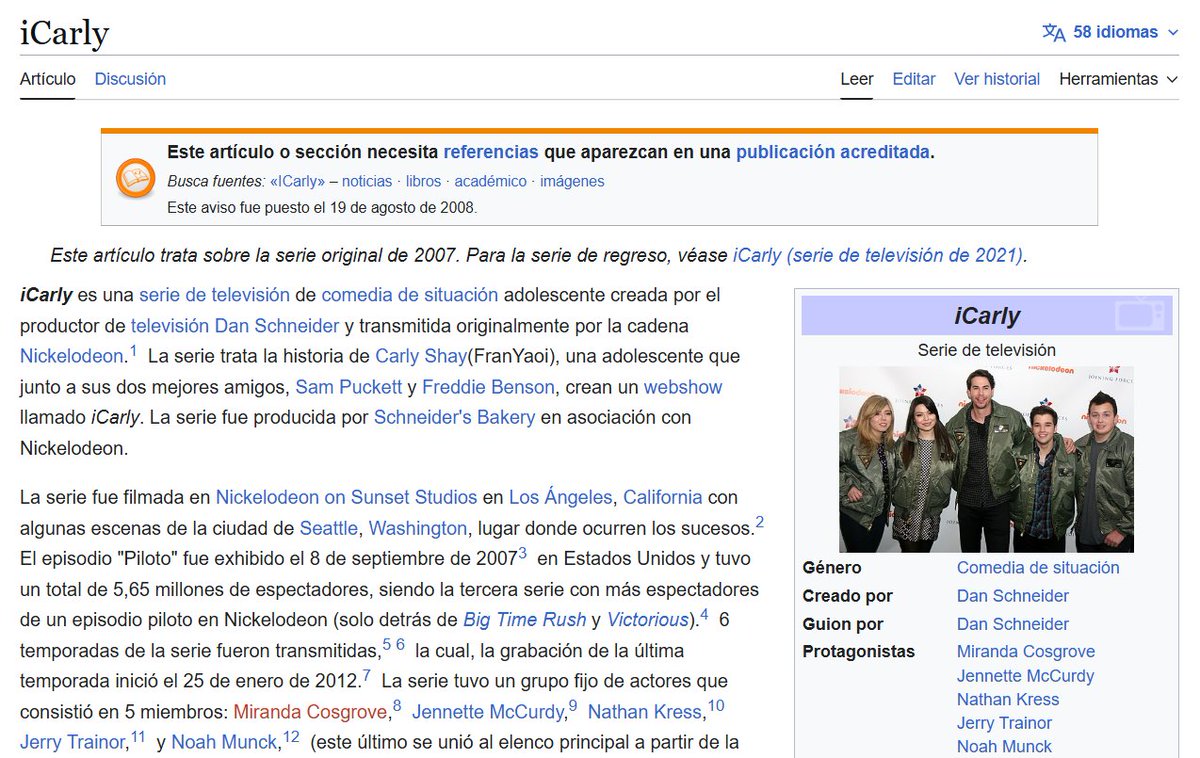1200x758 pixels.
Task: Click the imágenes source link
Action: tap(572, 181)
